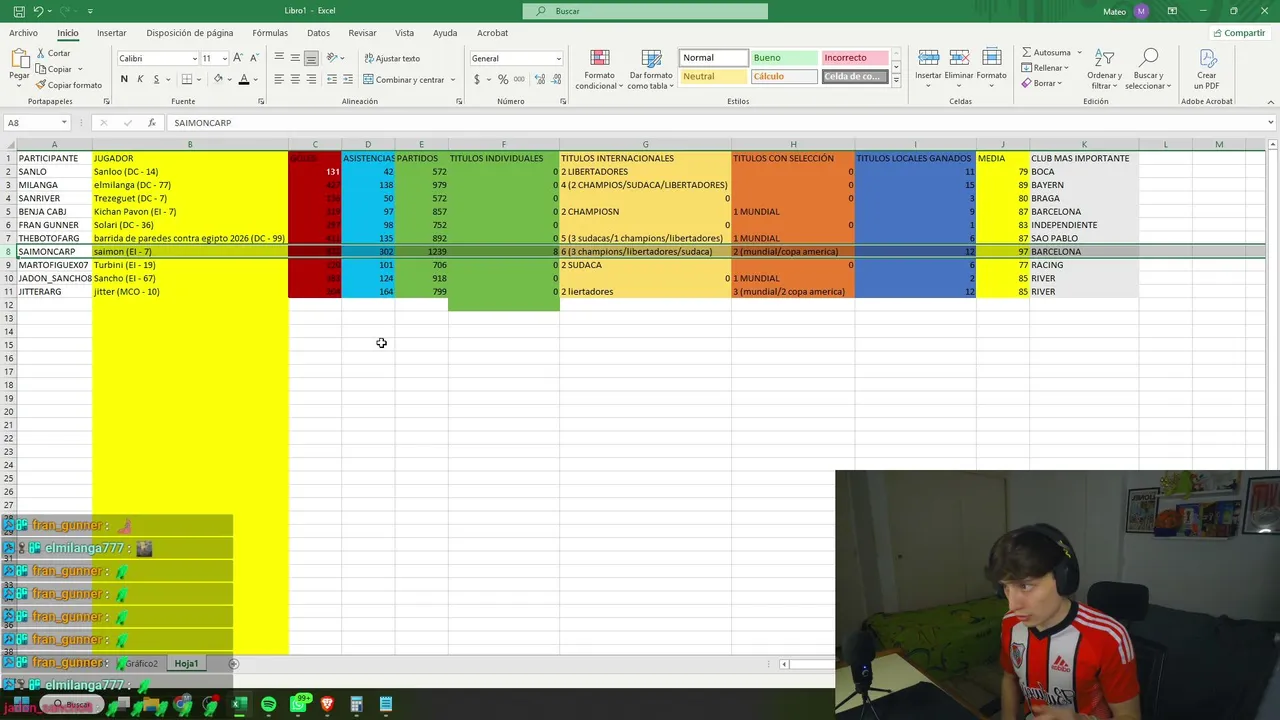Click the Compartir share button
Viewport: 1280px width, 720px height.
pos(1239,33)
